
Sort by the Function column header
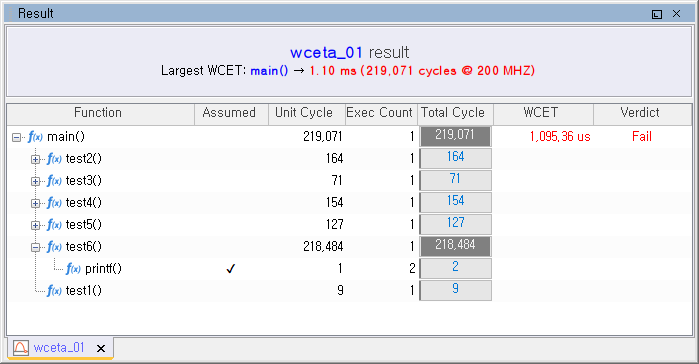point(101,114)
